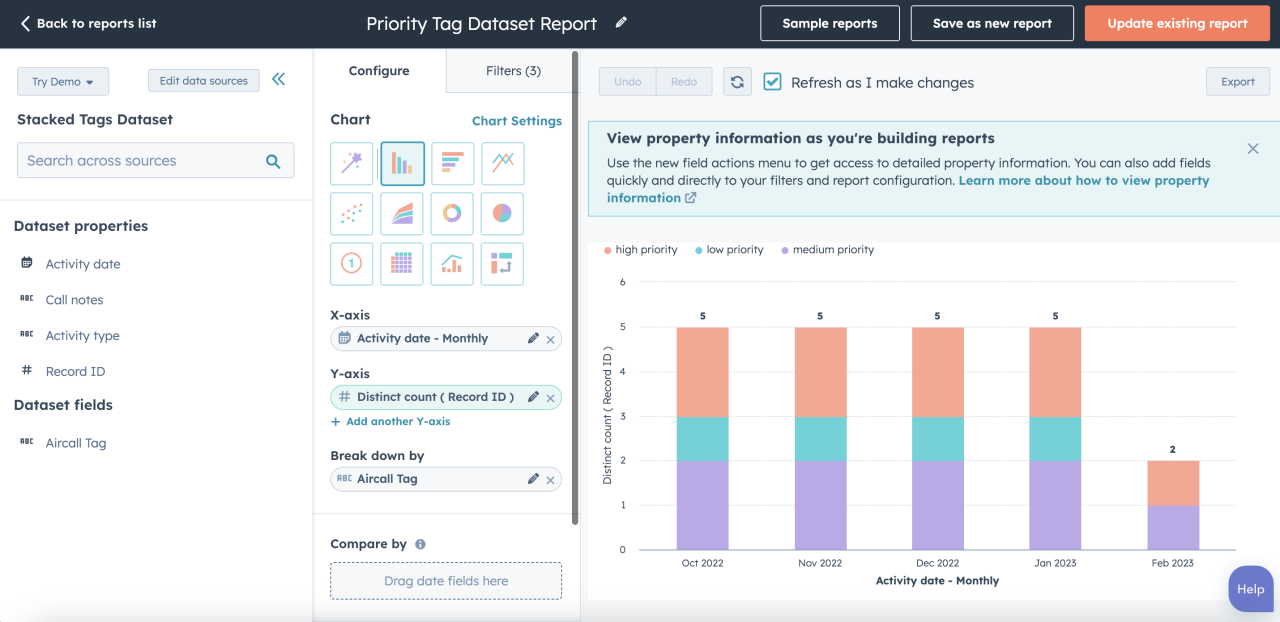The width and height of the screenshot is (1280, 622).
Task: Toggle Refresh as I make changes
Action: click(x=772, y=82)
